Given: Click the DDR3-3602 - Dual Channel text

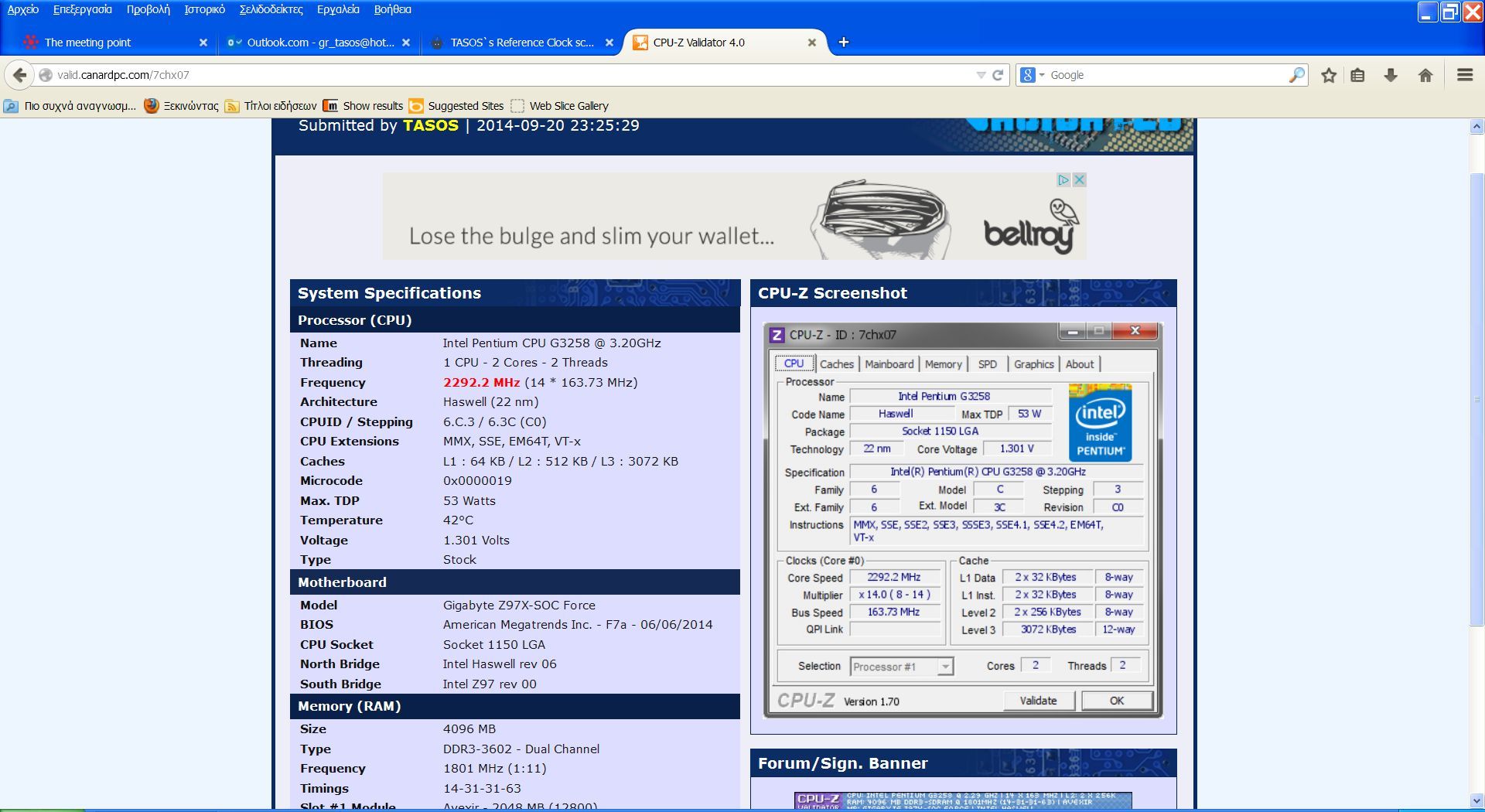Looking at the screenshot, I should pos(521,749).
